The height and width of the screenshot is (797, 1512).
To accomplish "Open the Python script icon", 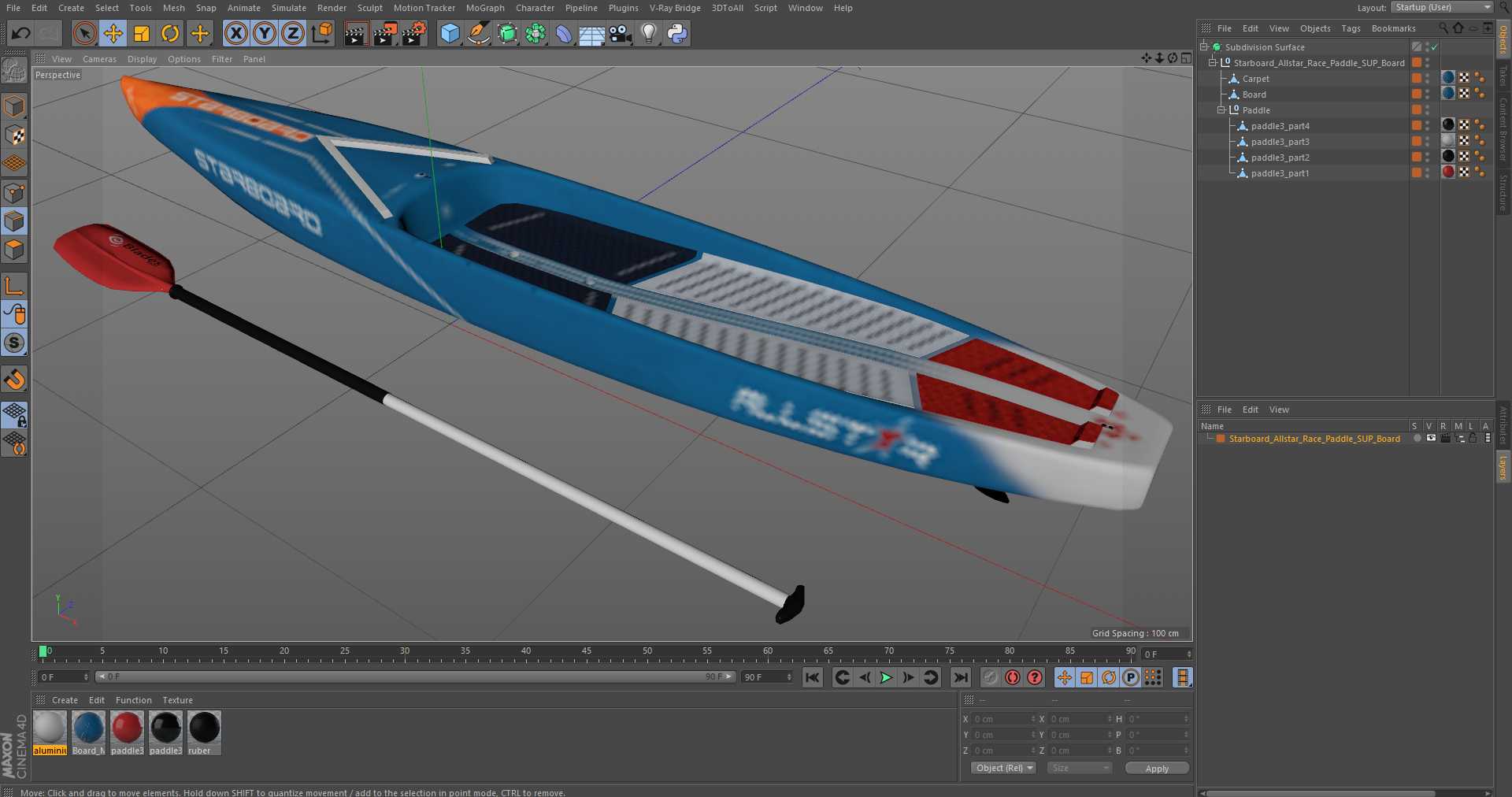I will [x=677, y=33].
